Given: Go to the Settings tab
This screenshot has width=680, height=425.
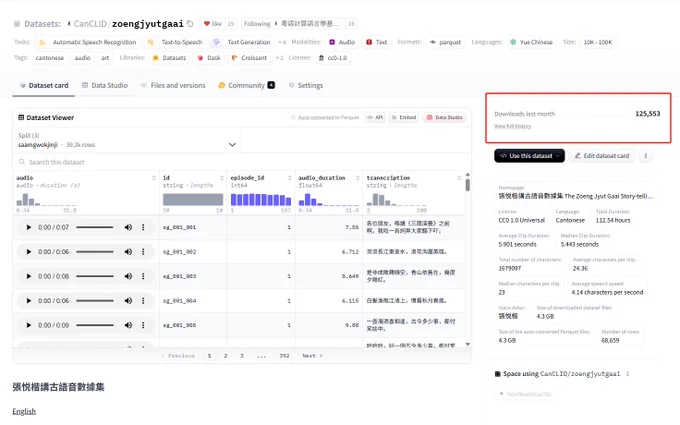Looking at the screenshot, I should coord(306,85).
